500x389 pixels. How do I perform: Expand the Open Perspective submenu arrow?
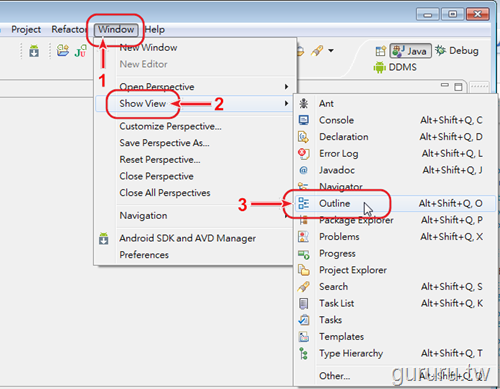pyautogui.click(x=286, y=87)
